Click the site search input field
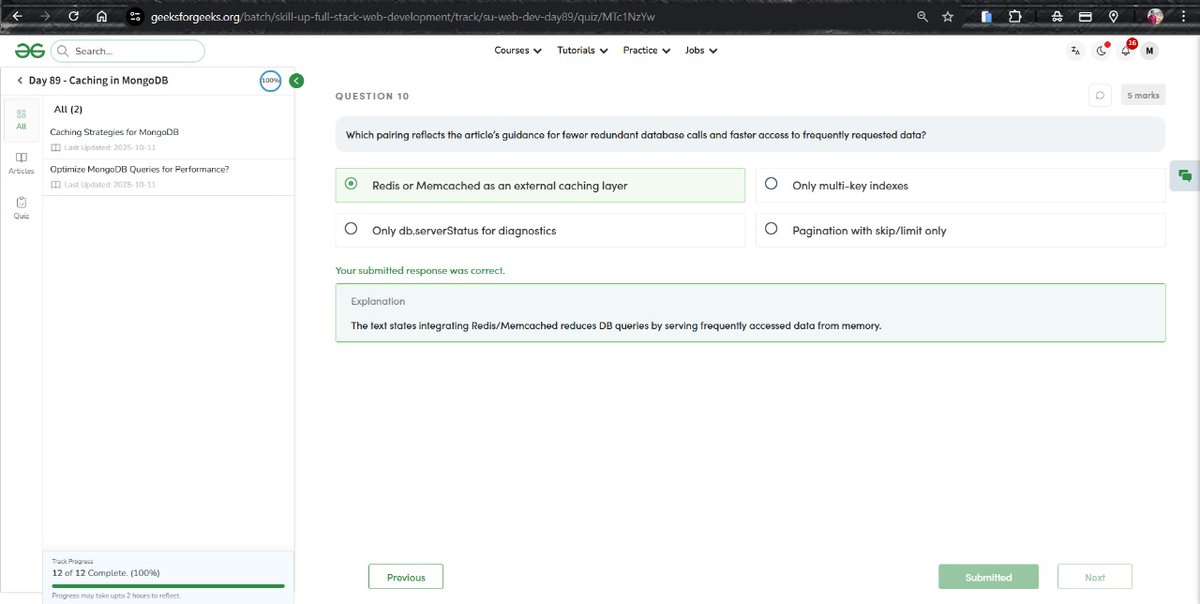1200x604 pixels. click(127, 50)
